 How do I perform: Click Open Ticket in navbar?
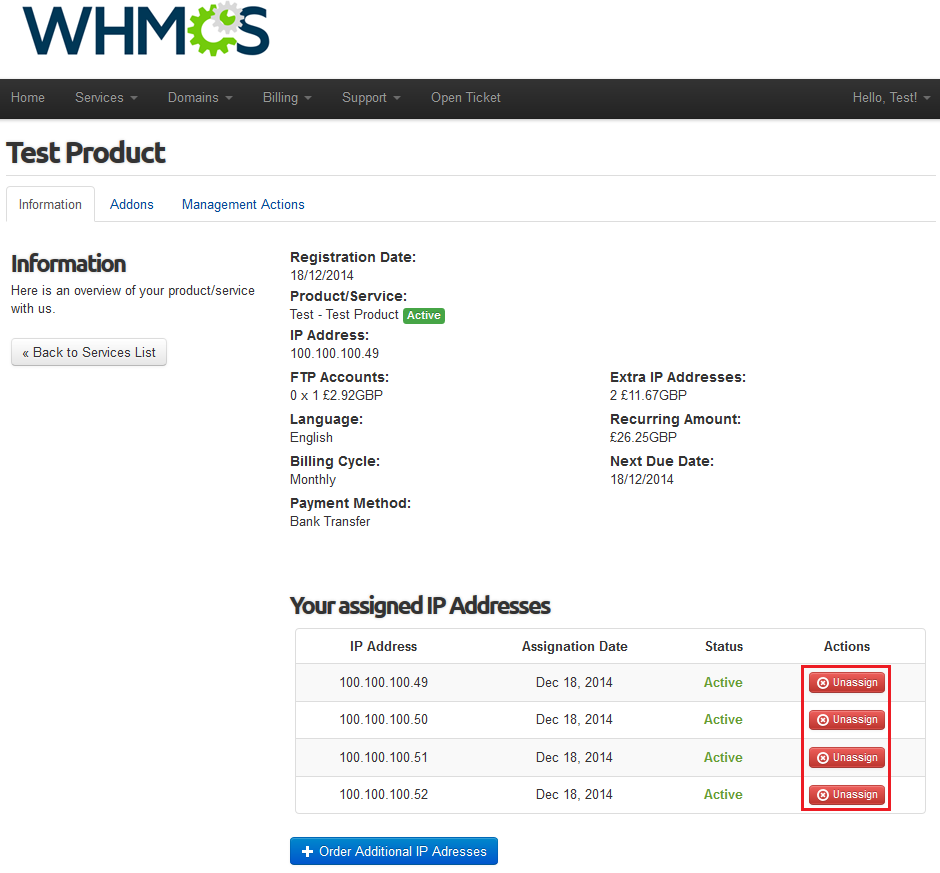tap(466, 98)
